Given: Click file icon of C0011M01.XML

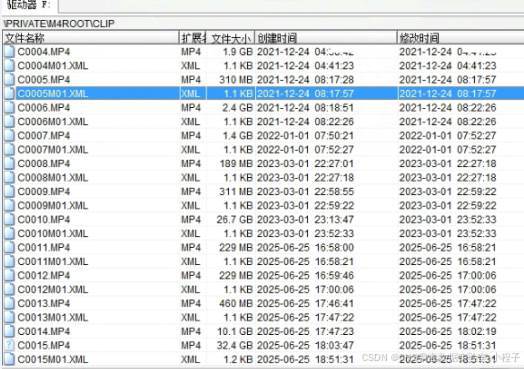Looking at the screenshot, I should click(x=9, y=261).
